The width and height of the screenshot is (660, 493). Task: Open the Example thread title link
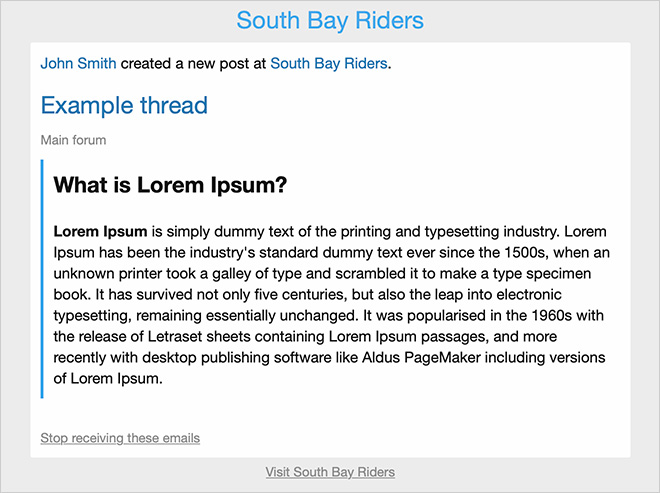[x=124, y=105]
